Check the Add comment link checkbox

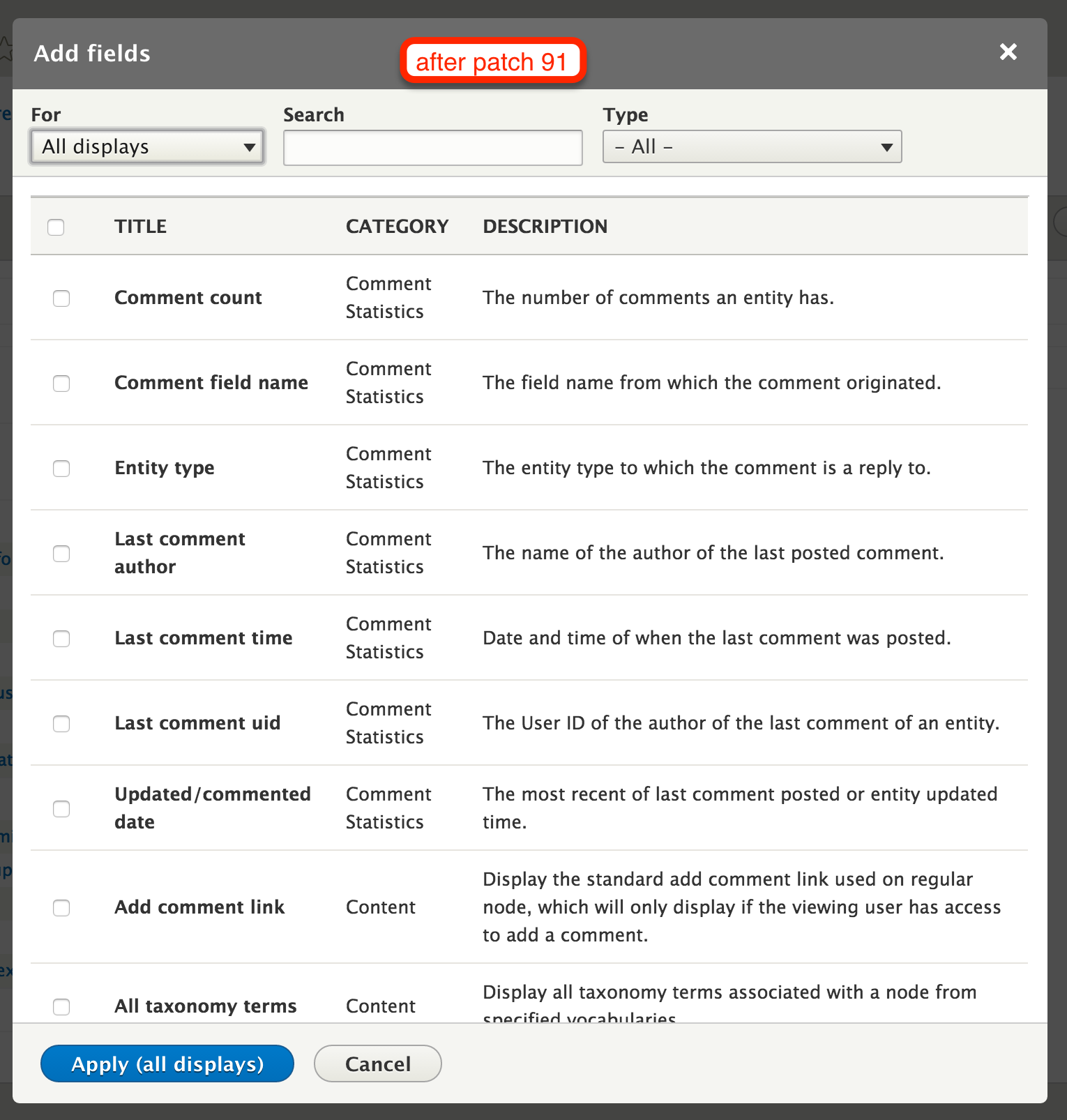61,908
